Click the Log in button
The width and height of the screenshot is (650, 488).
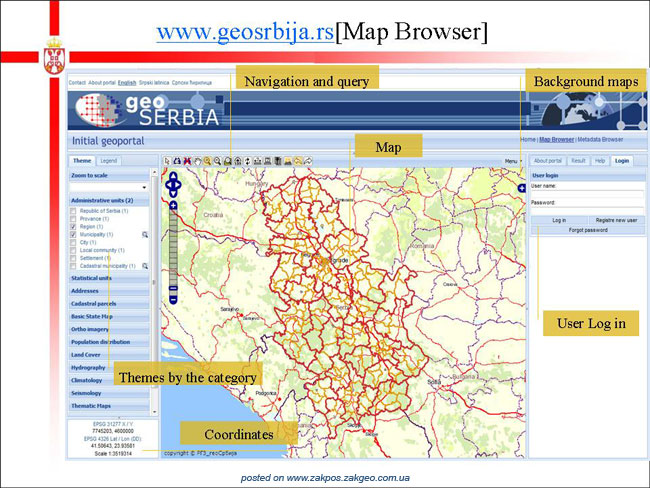pyautogui.click(x=559, y=220)
